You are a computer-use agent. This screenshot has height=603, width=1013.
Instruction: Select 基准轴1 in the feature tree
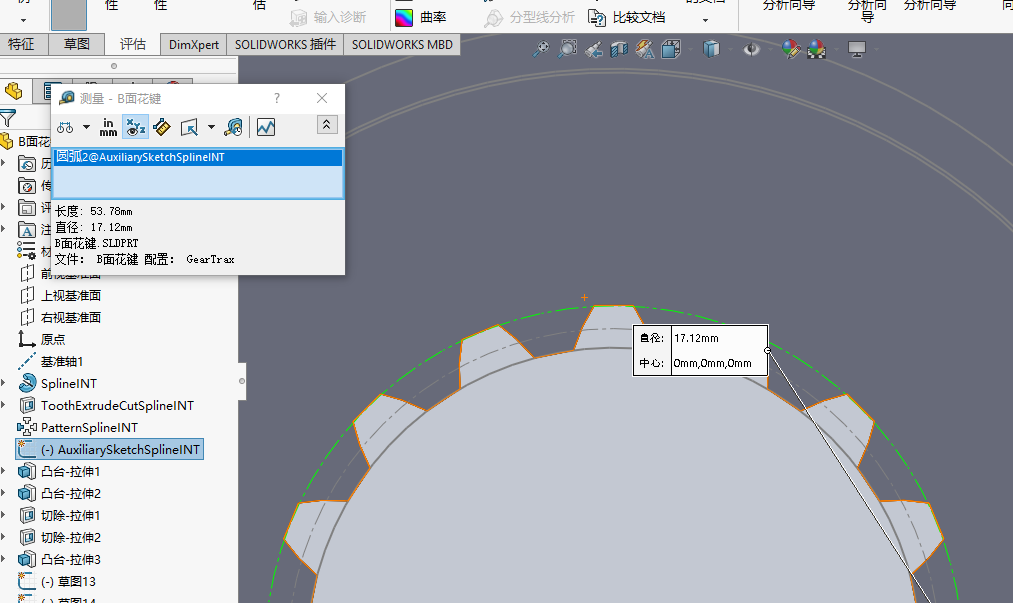(x=62, y=361)
